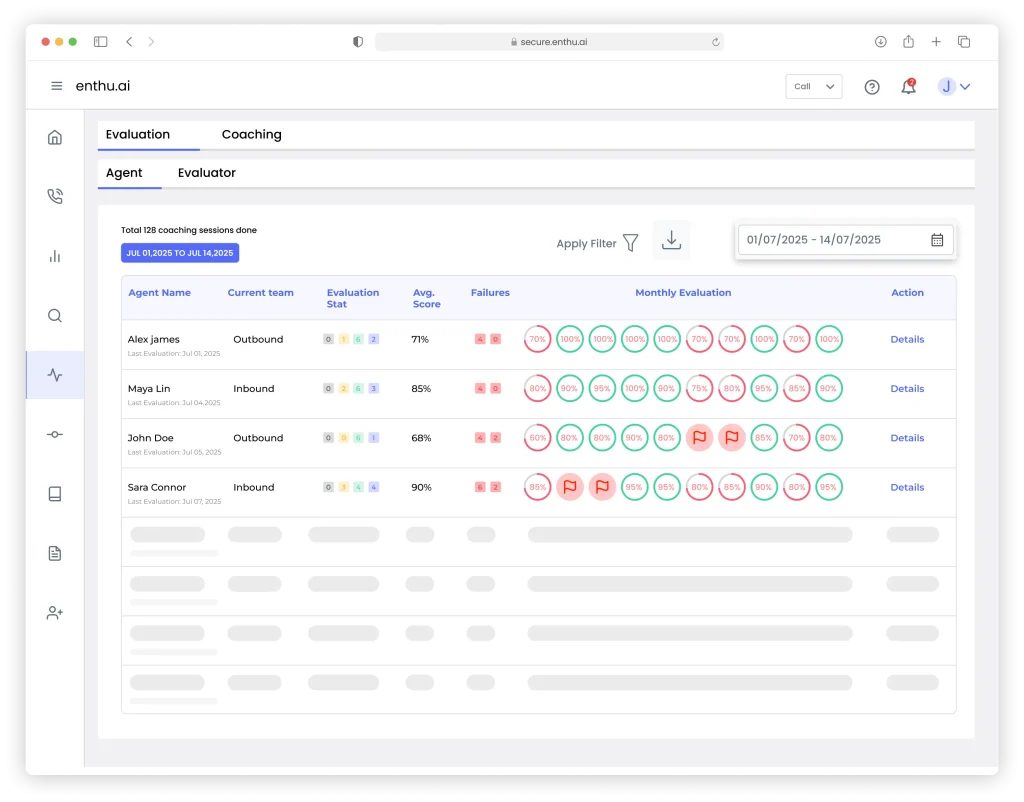Toggle the first flag marker in John Doe's row
Screen dimensions: 1024x802
pyautogui.click(x=699, y=437)
